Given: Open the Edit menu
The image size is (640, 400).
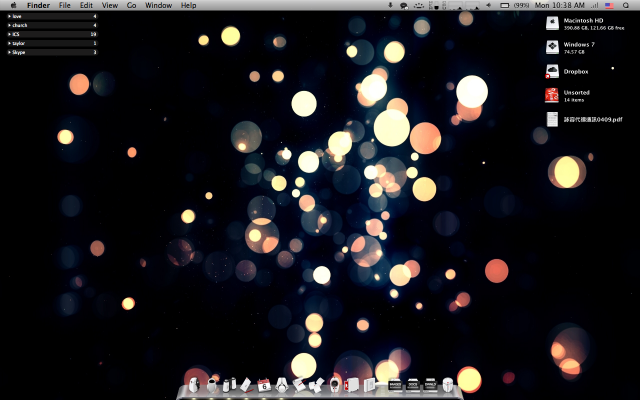Looking at the screenshot, I should (86, 5).
